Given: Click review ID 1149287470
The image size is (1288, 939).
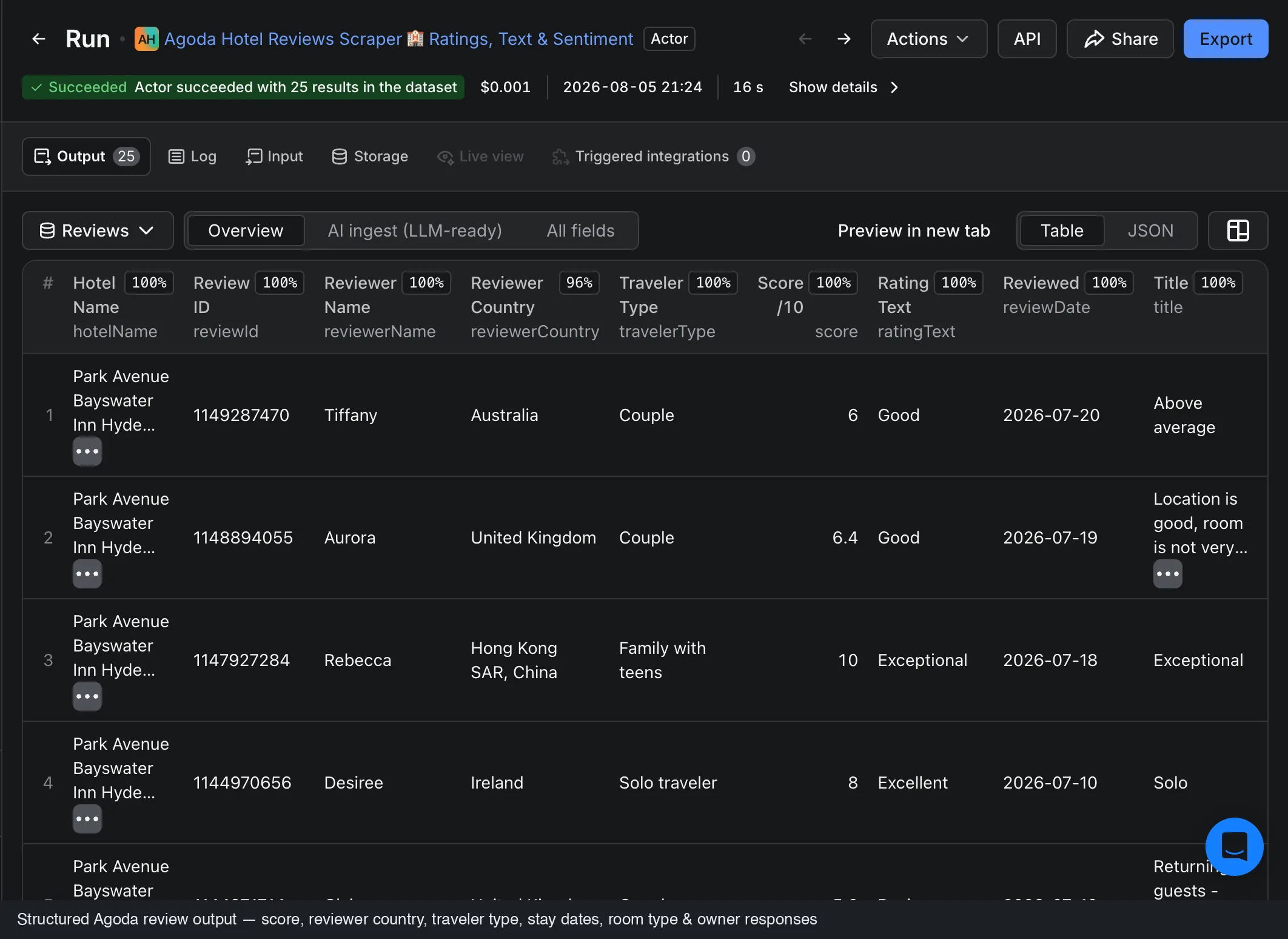Looking at the screenshot, I should 241,415.
